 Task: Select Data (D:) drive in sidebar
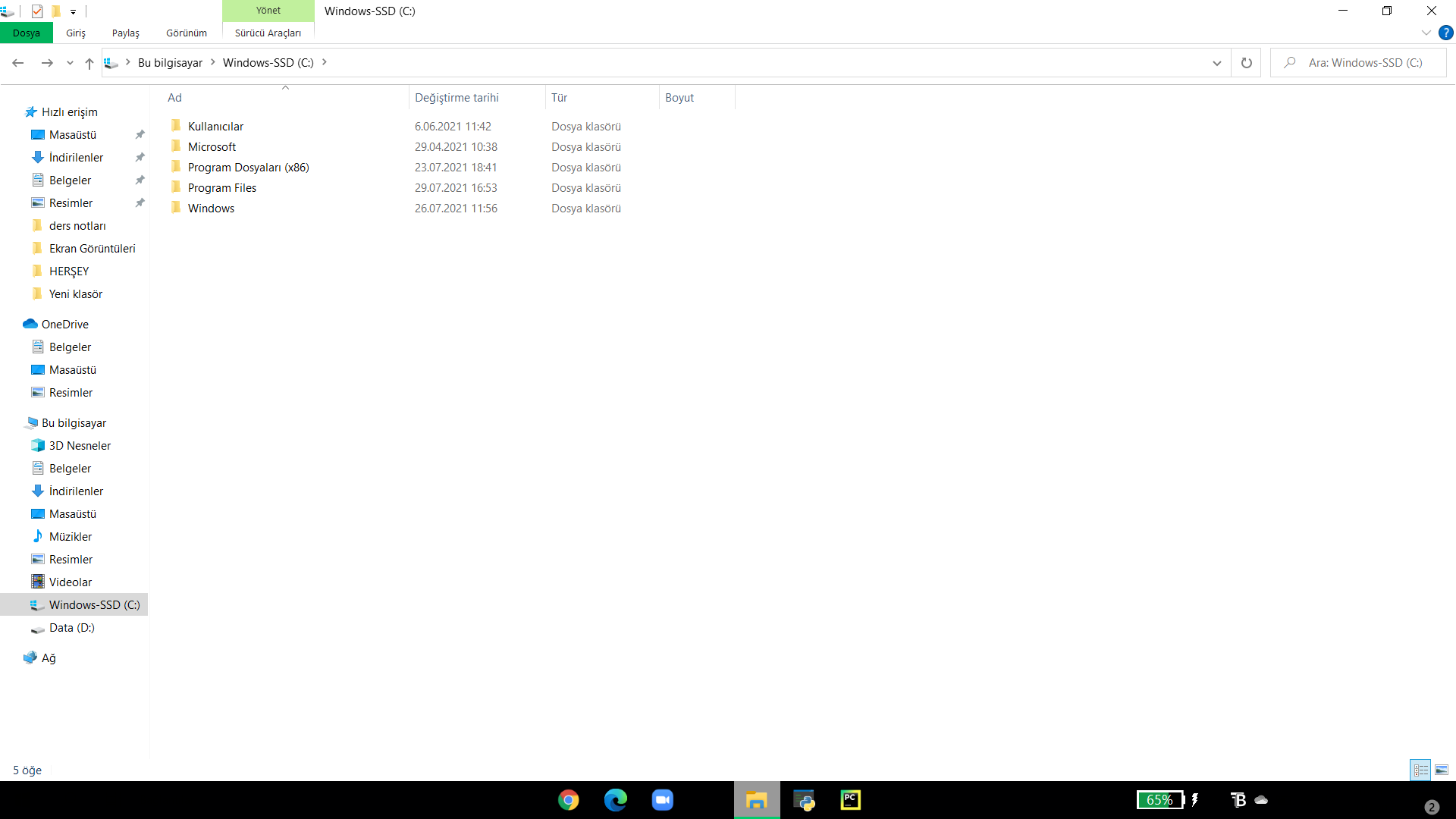71,628
